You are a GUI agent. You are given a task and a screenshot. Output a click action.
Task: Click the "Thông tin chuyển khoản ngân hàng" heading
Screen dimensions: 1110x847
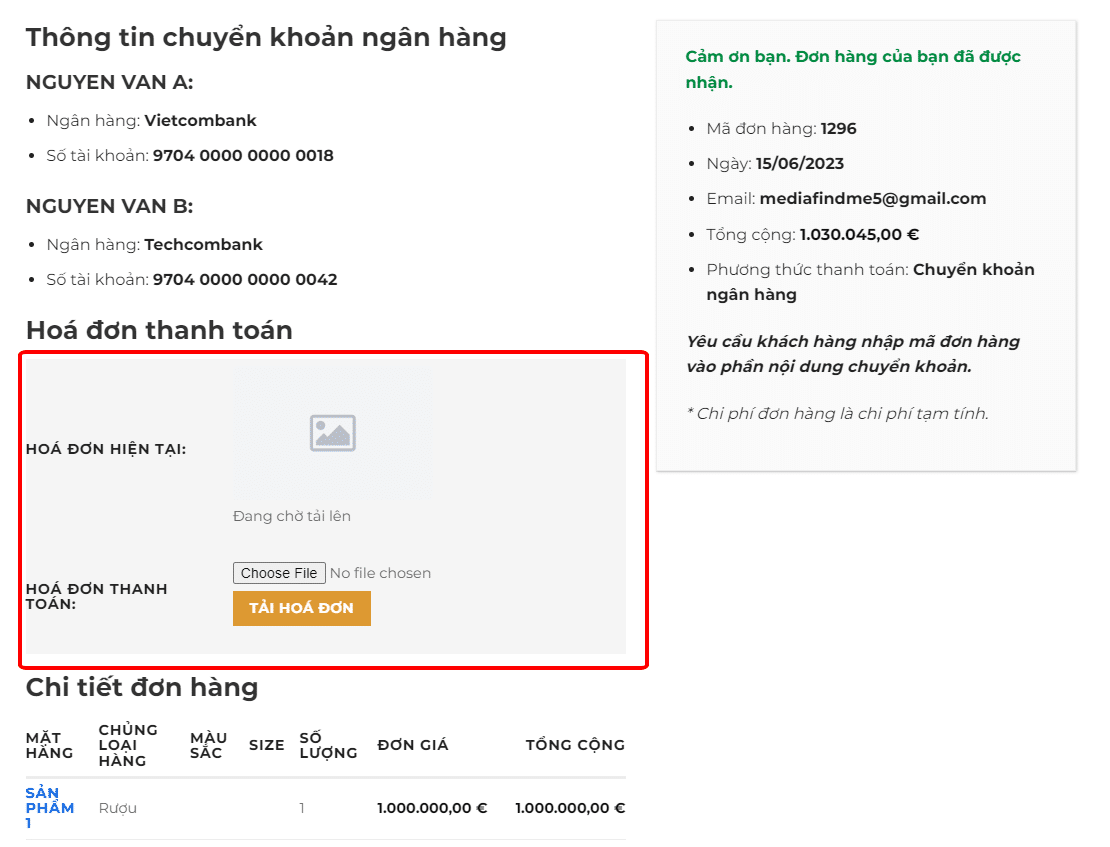[266, 37]
